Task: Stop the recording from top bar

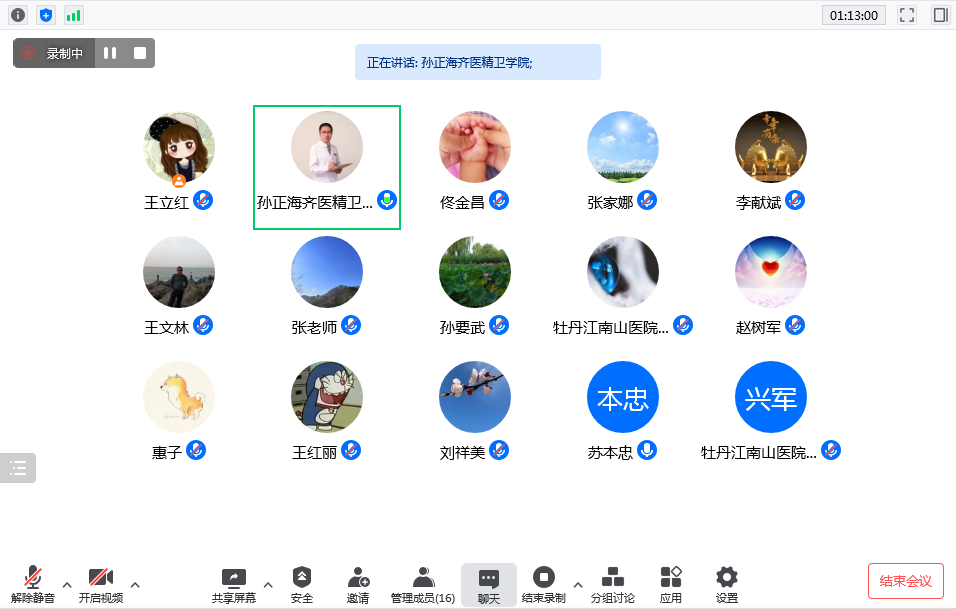Action: (x=140, y=53)
